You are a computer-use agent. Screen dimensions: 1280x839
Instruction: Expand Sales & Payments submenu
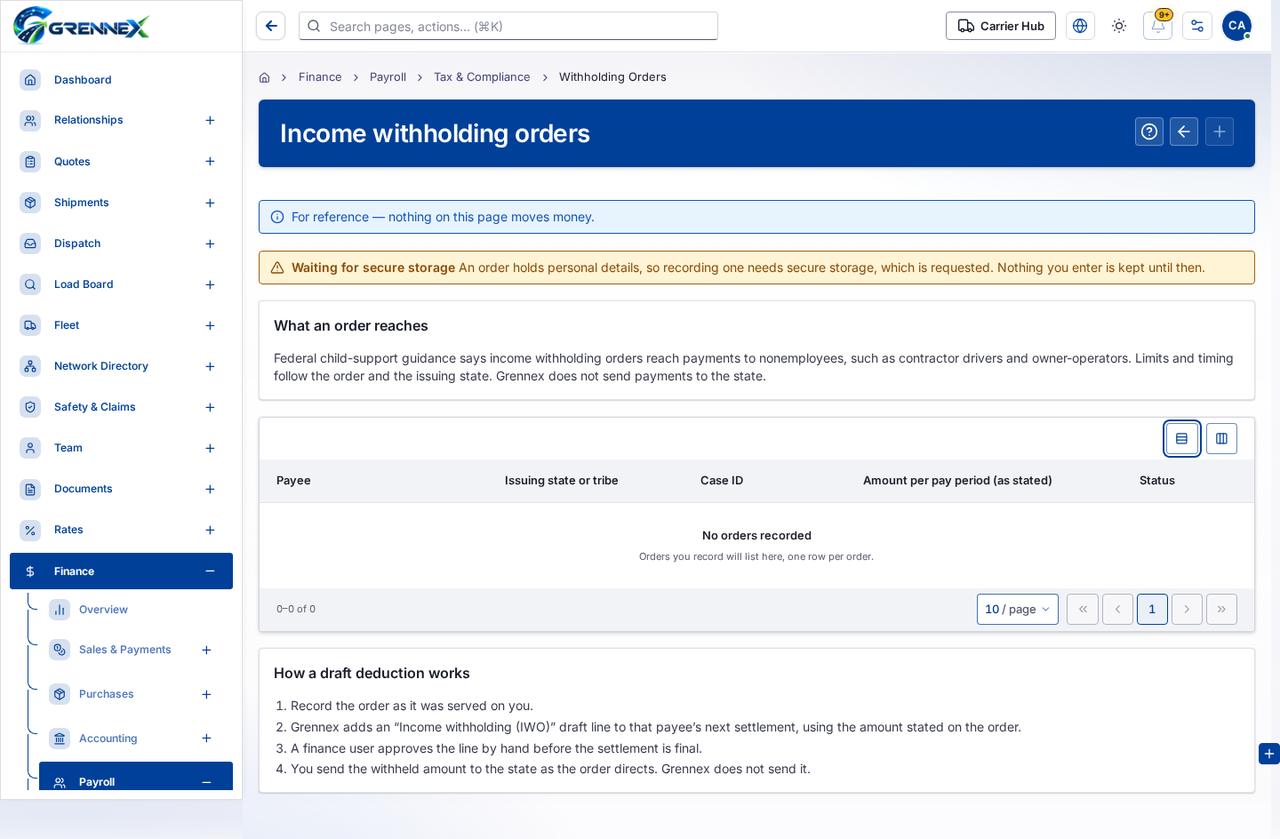click(x=206, y=650)
